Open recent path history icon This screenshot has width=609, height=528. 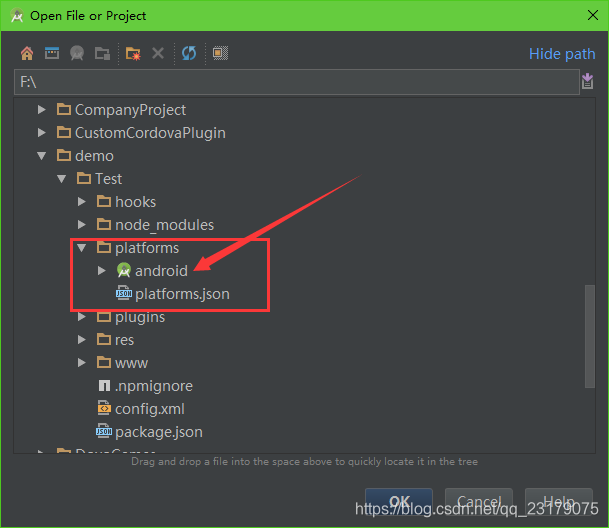tap(587, 81)
